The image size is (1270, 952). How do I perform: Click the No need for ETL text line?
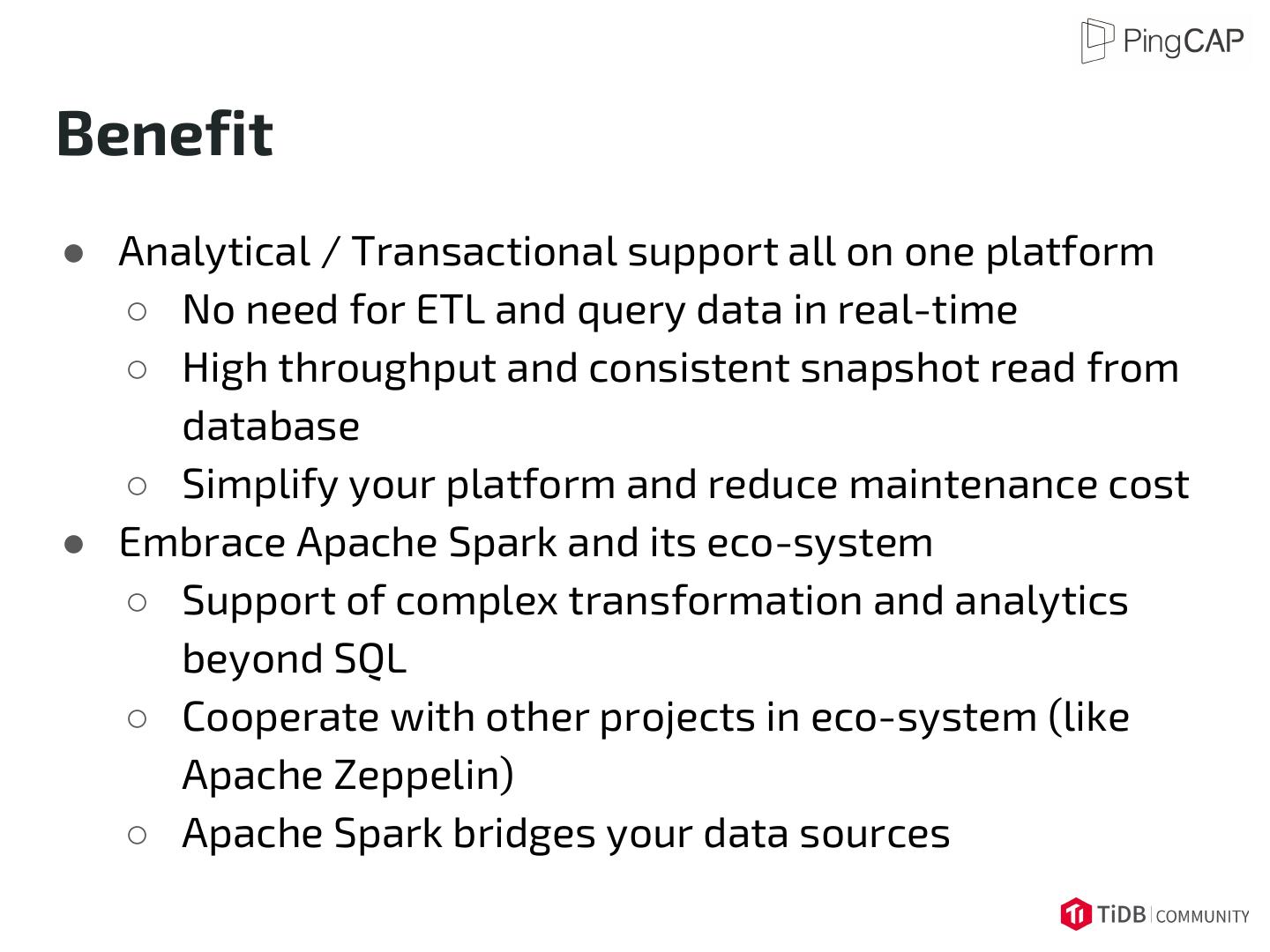600,310
